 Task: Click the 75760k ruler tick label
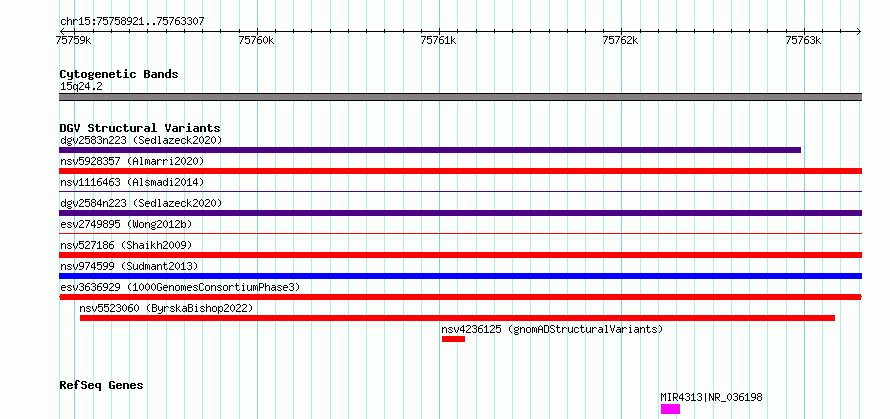257,40
